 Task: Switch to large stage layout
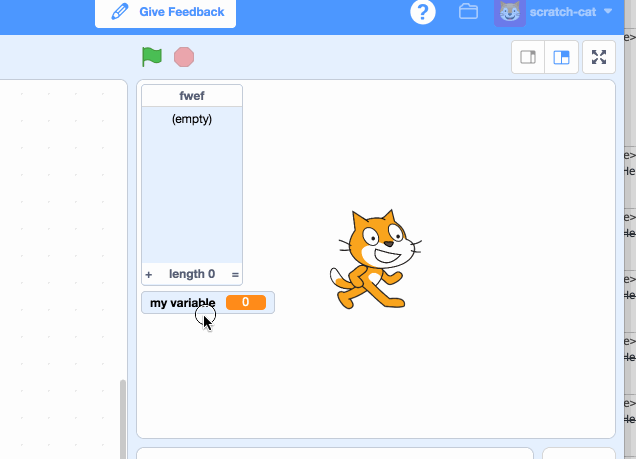(x=561, y=57)
